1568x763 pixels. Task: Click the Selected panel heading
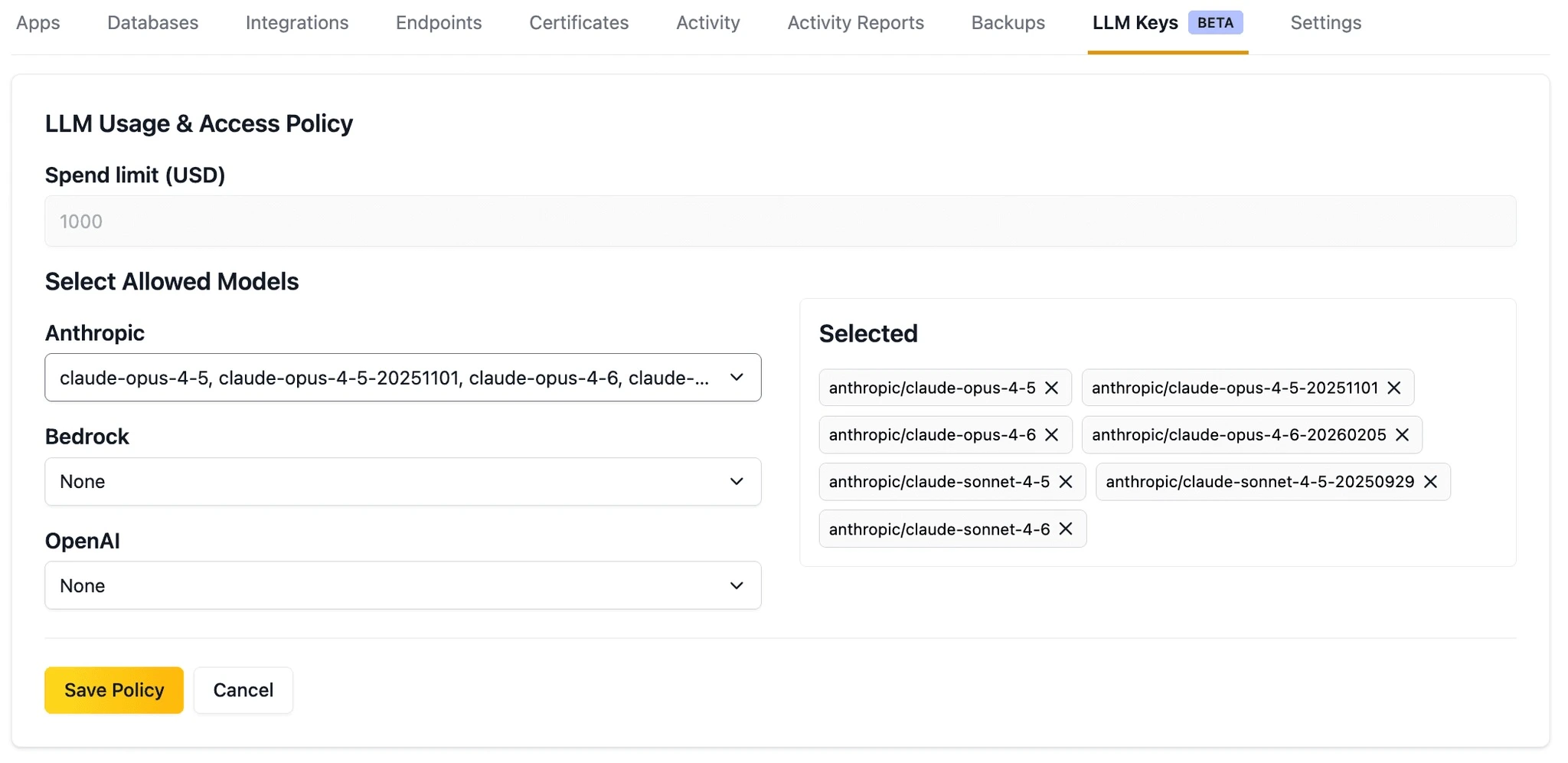(x=868, y=333)
